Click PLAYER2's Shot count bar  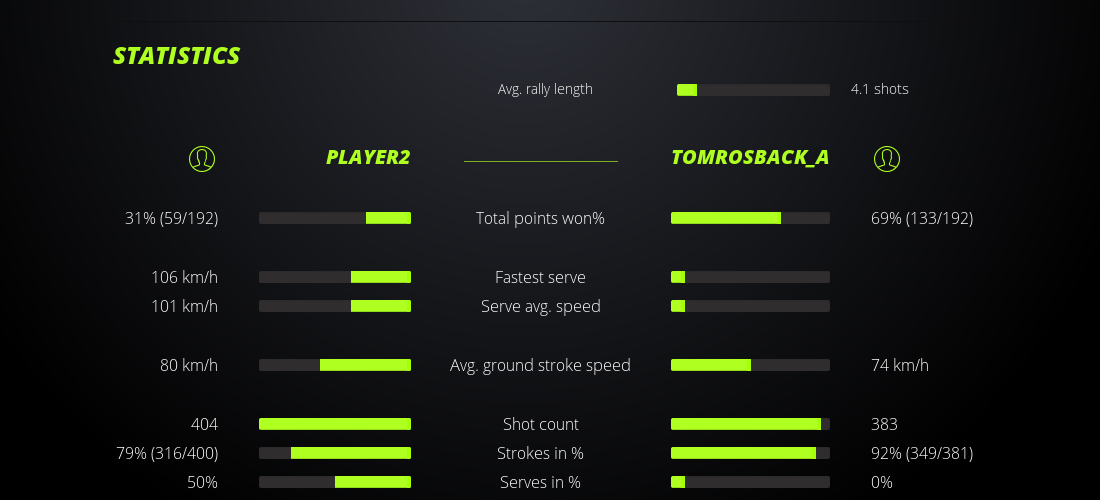tap(335, 424)
